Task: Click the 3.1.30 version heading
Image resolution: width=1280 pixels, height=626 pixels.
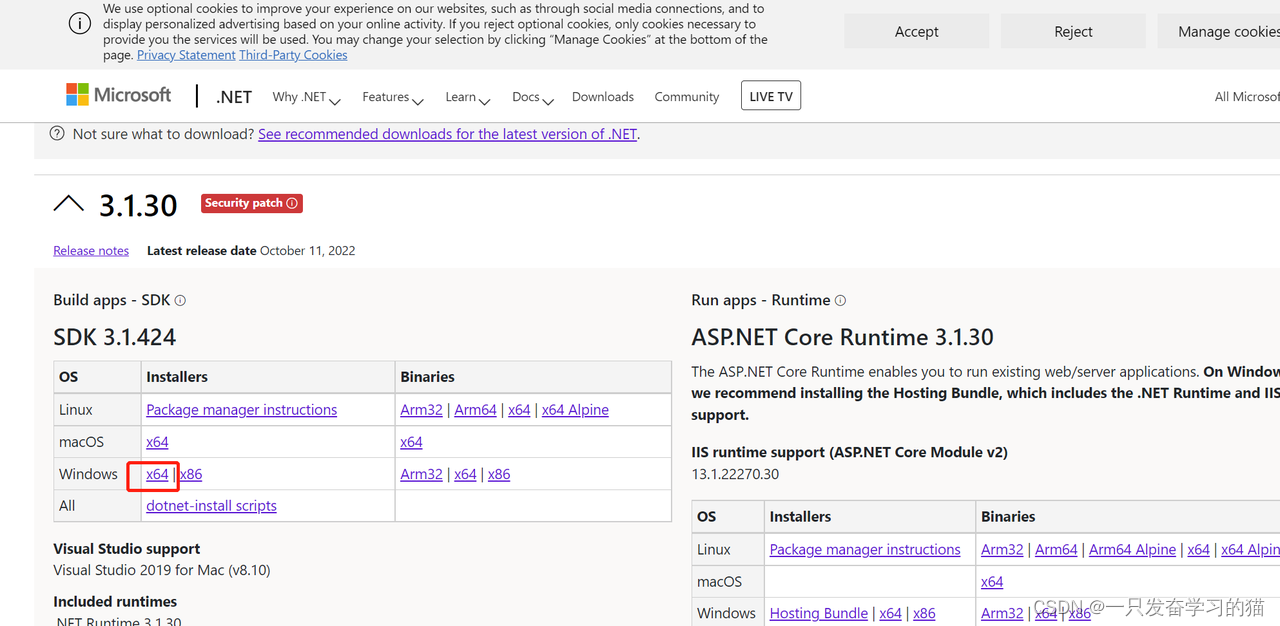Action: click(x=138, y=205)
